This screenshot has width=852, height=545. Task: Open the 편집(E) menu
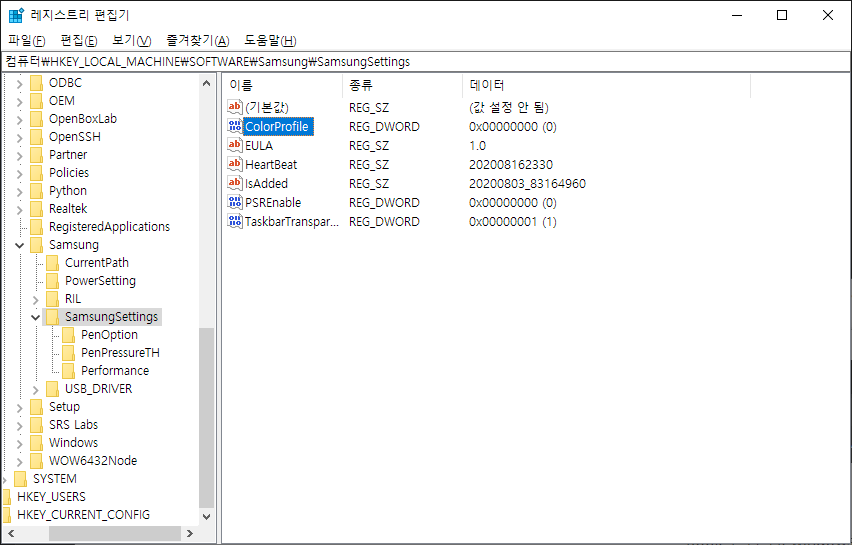click(x=79, y=40)
